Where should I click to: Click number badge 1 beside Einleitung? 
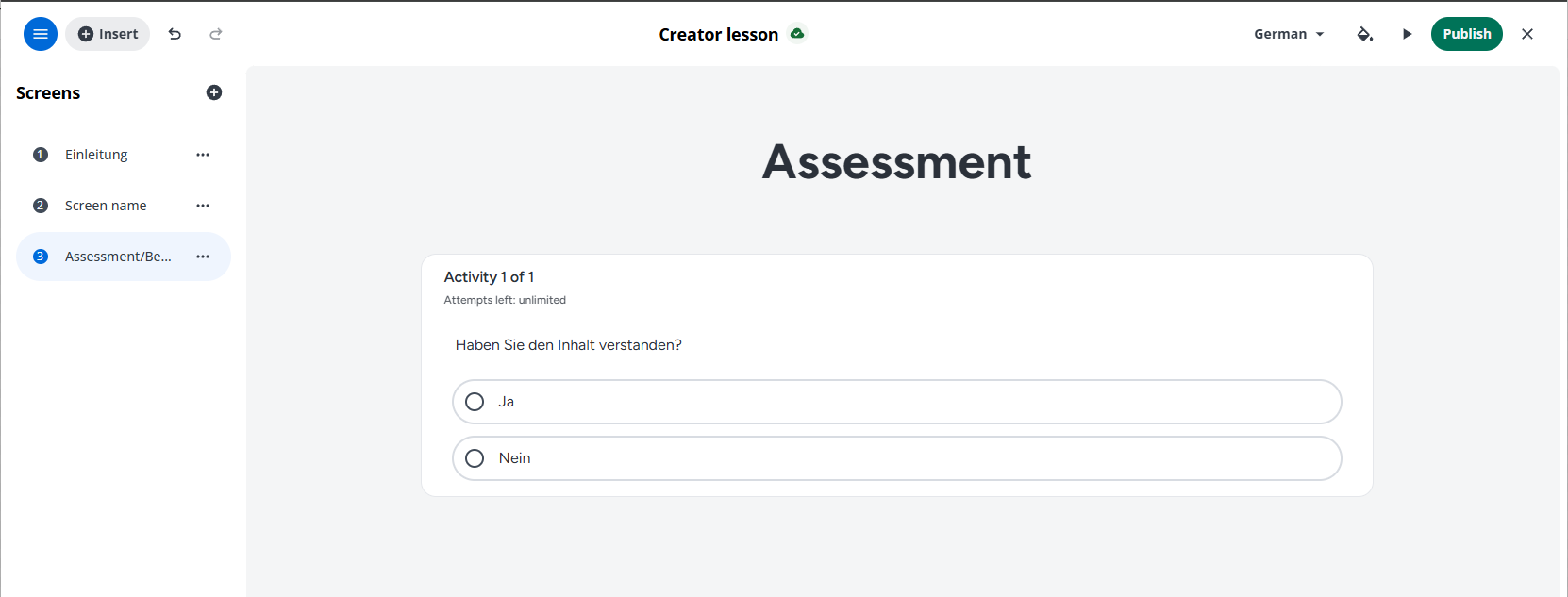pyautogui.click(x=41, y=155)
